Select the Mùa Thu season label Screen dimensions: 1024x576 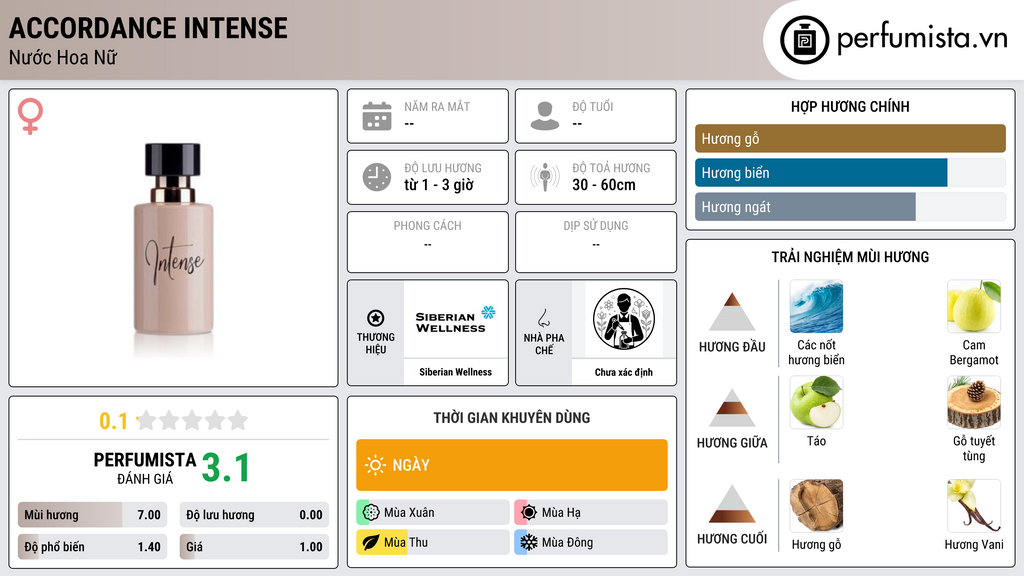click(x=406, y=542)
